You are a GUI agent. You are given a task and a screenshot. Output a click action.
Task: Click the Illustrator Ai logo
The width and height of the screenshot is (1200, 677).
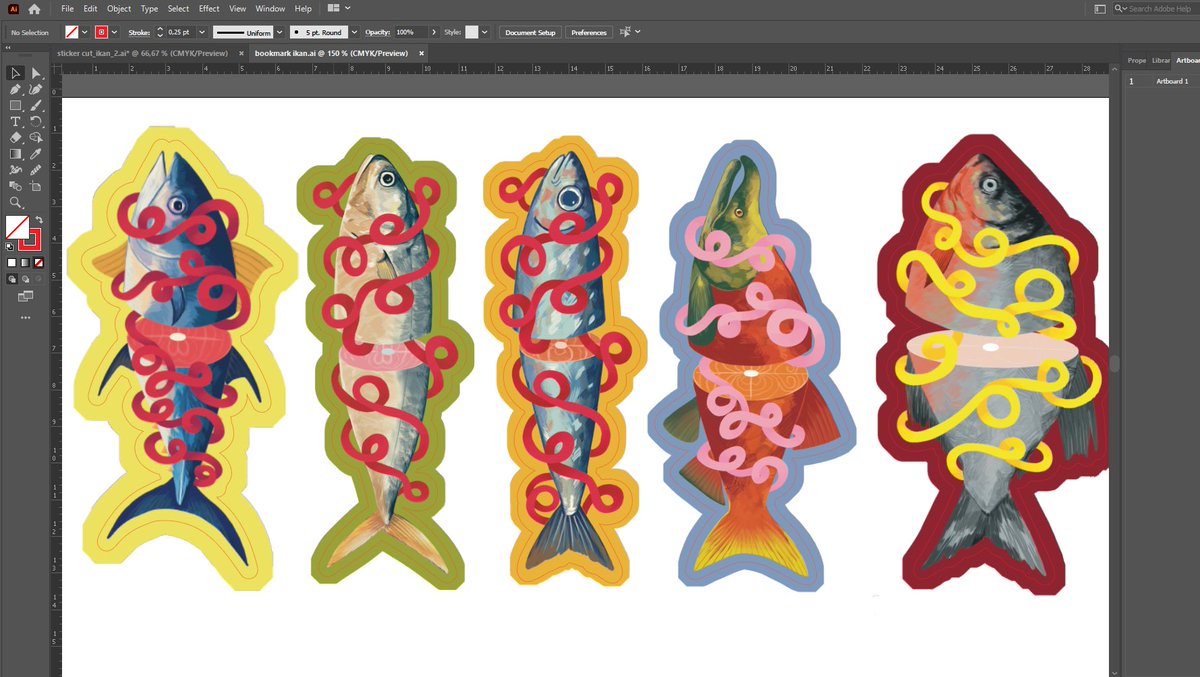13,8
